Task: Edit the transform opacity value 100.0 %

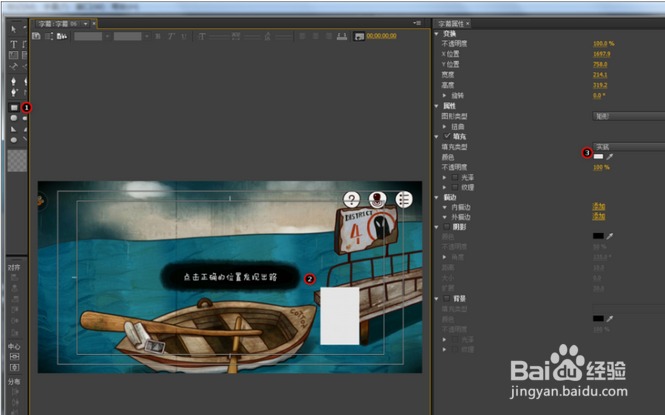Action: 604,43
